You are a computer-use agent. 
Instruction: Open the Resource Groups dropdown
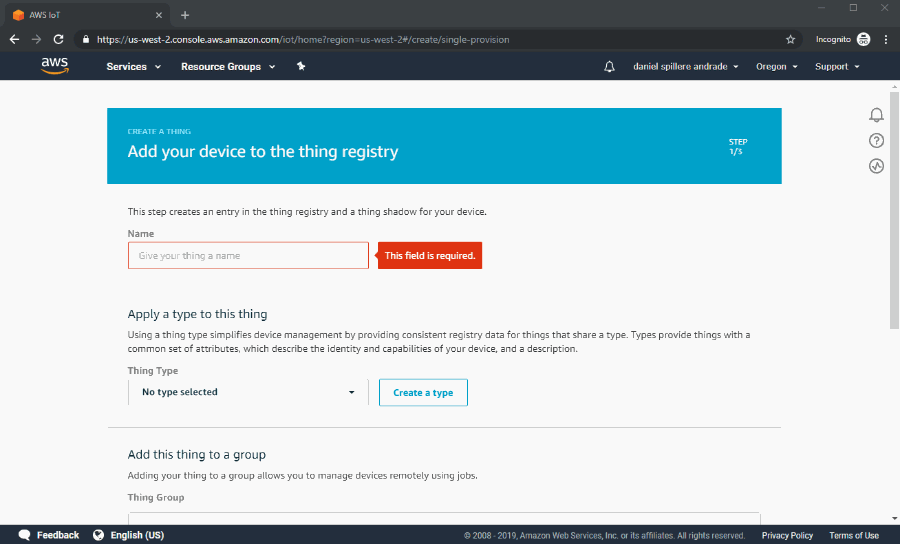coord(228,67)
